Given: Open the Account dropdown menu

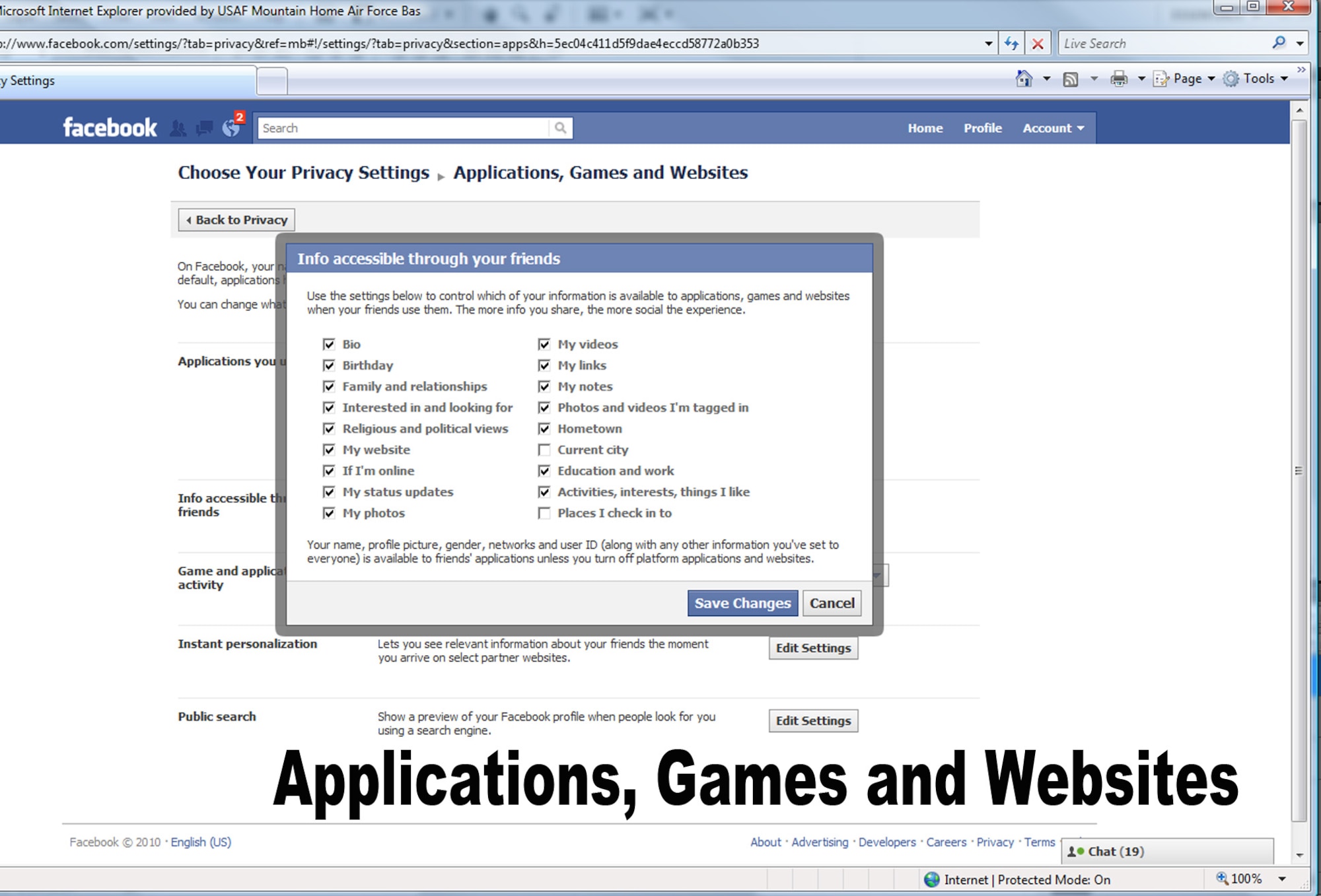Looking at the screenshot, I should point(1053,128).
